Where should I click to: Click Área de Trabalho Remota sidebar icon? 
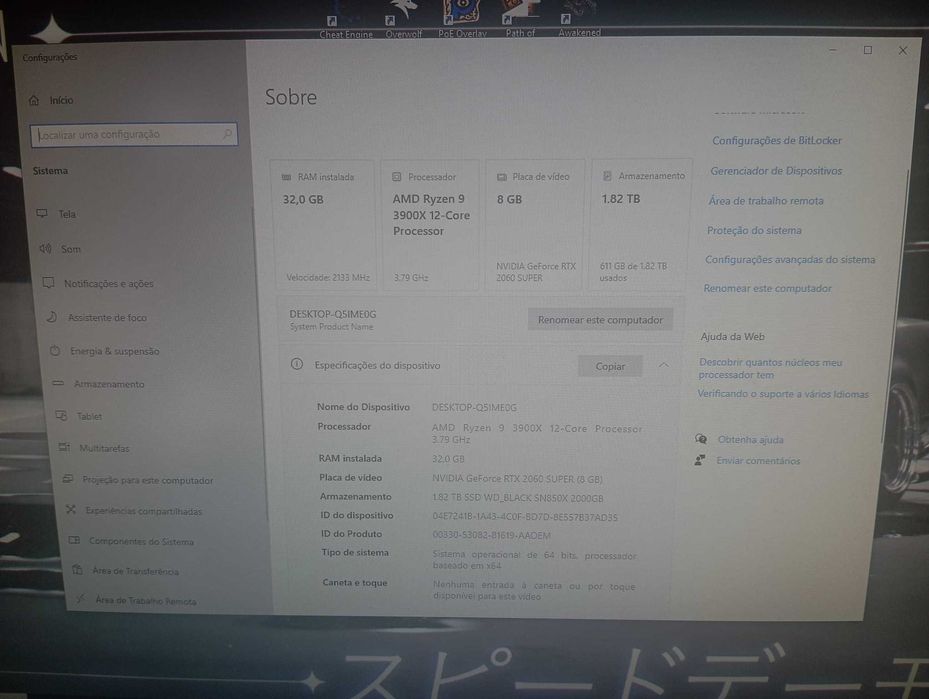(81, 599)
